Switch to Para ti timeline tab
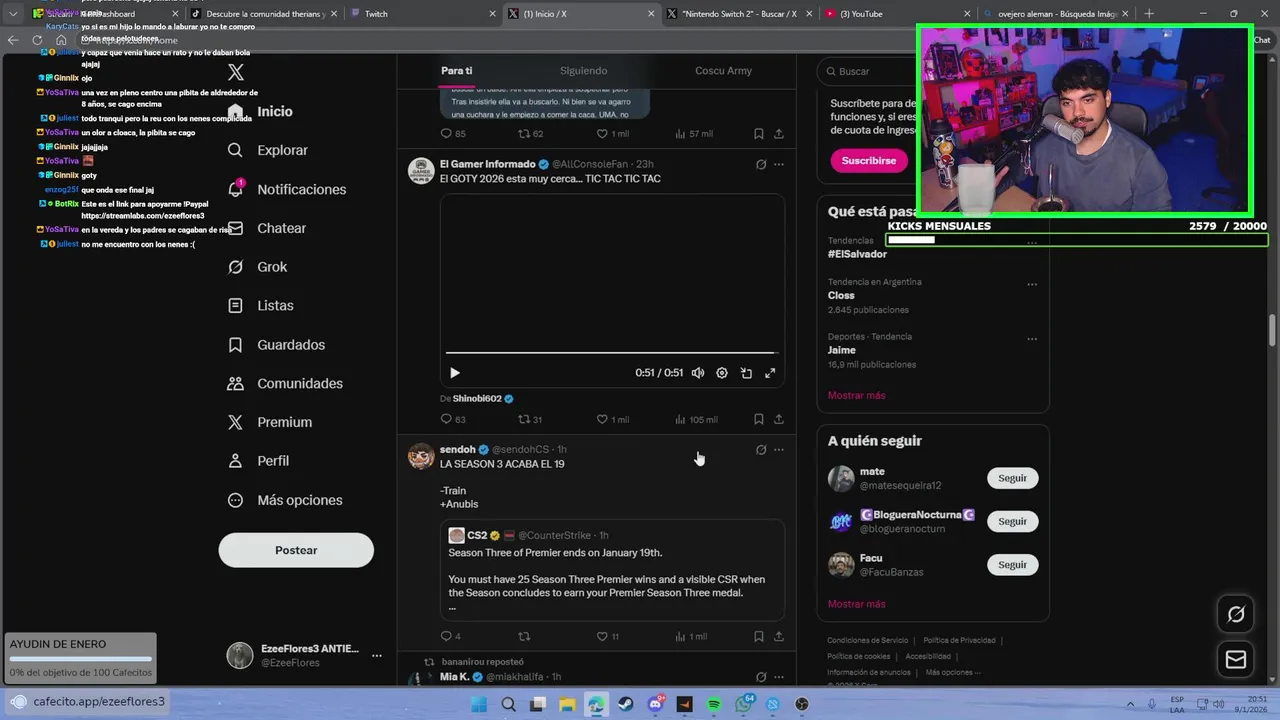The width and height of the screenshot is (1280, 720). [456, 71]
